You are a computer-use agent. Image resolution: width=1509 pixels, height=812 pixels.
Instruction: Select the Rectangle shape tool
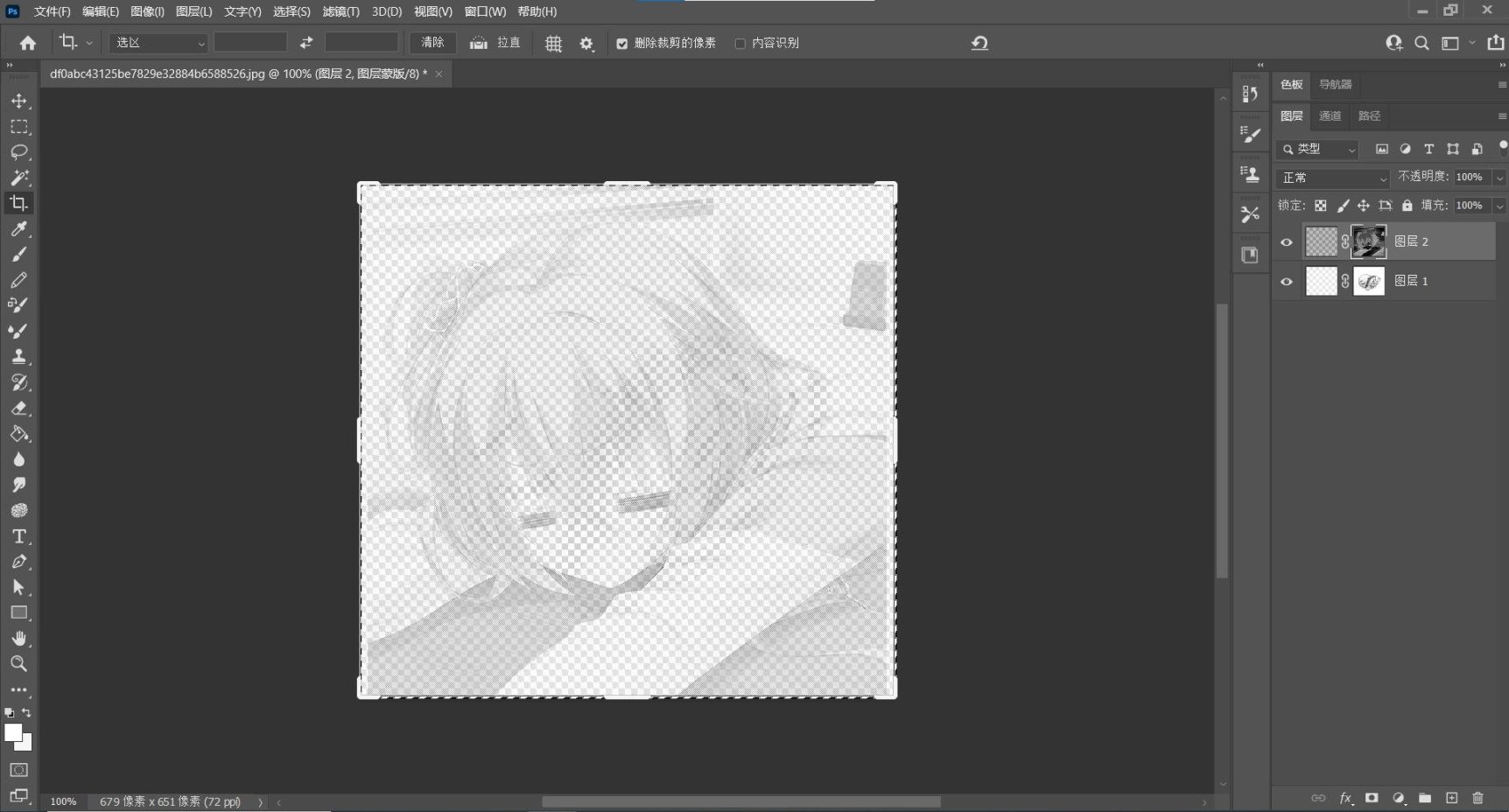point(19,612)
